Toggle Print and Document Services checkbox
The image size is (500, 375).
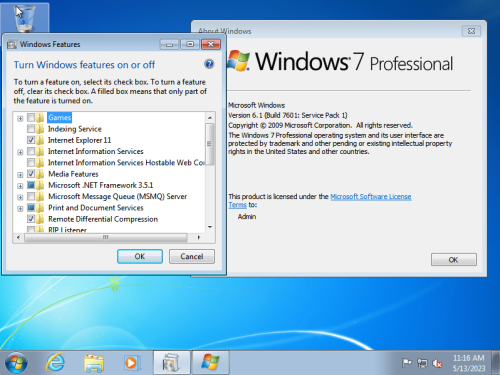coord(31,208)
